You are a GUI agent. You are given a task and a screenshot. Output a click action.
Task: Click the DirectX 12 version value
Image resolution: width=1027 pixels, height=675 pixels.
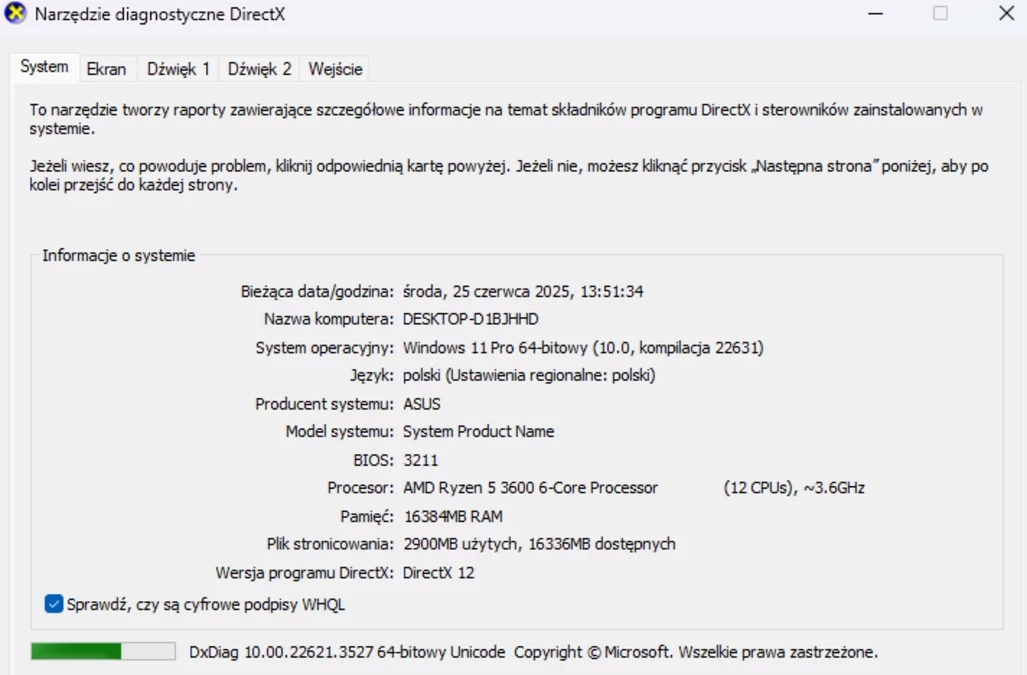click(x=438, y=572)
